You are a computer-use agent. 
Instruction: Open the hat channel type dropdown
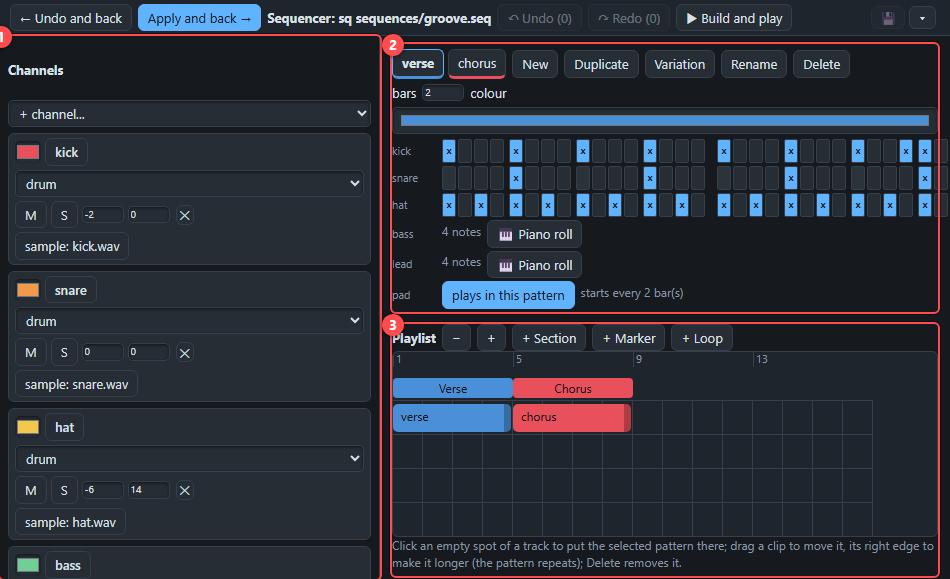pyautogui.click(x=190, y=459)
